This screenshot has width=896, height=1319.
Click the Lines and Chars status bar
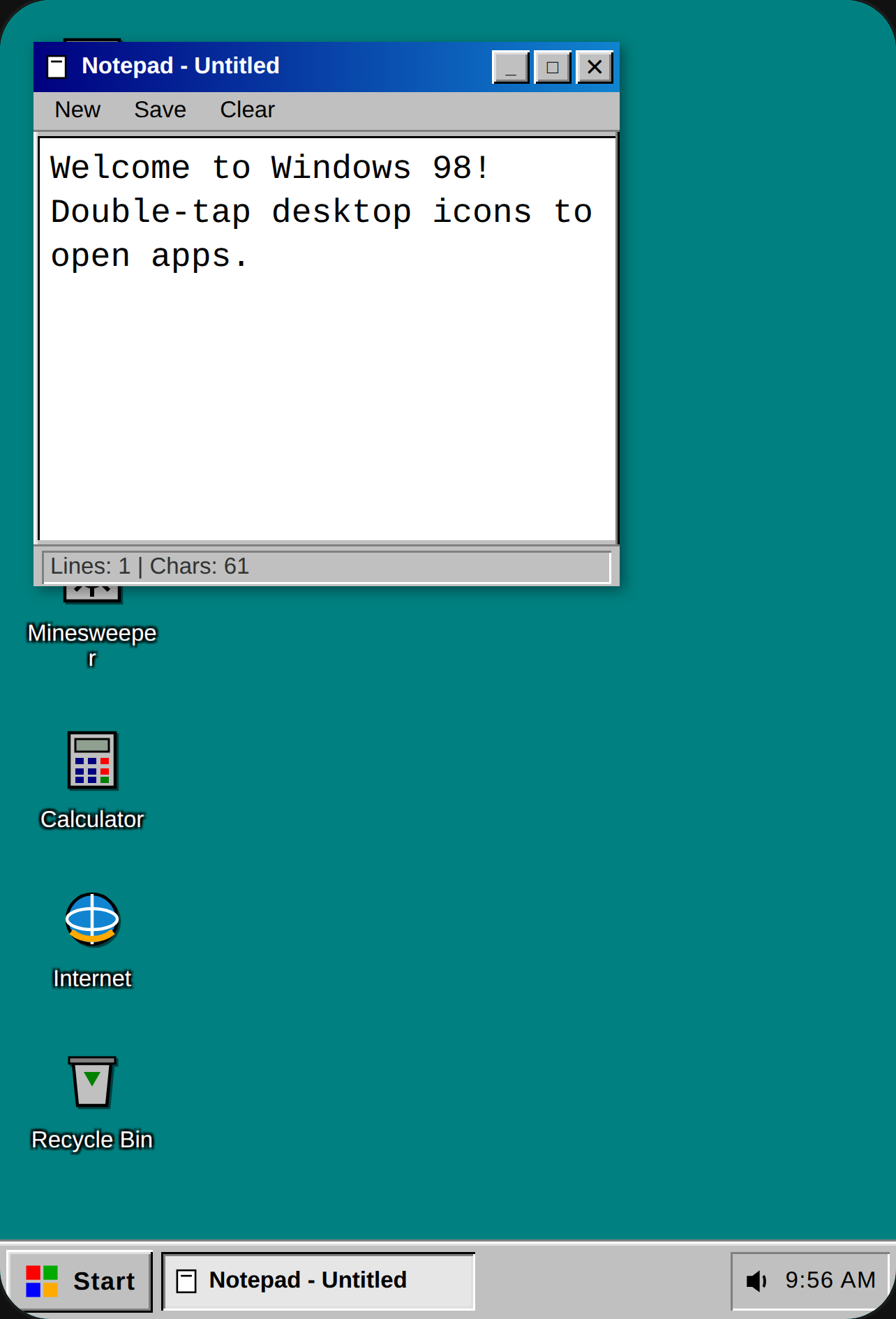pyautogui.click(x=327, y=566)
